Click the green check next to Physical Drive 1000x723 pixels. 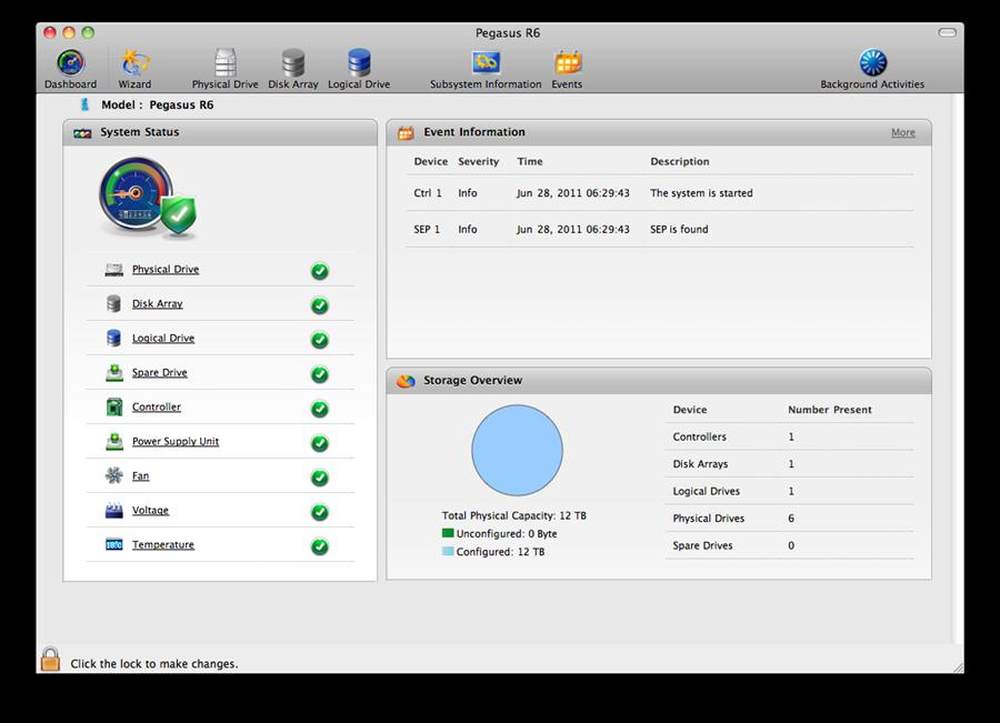pos(320,271)
